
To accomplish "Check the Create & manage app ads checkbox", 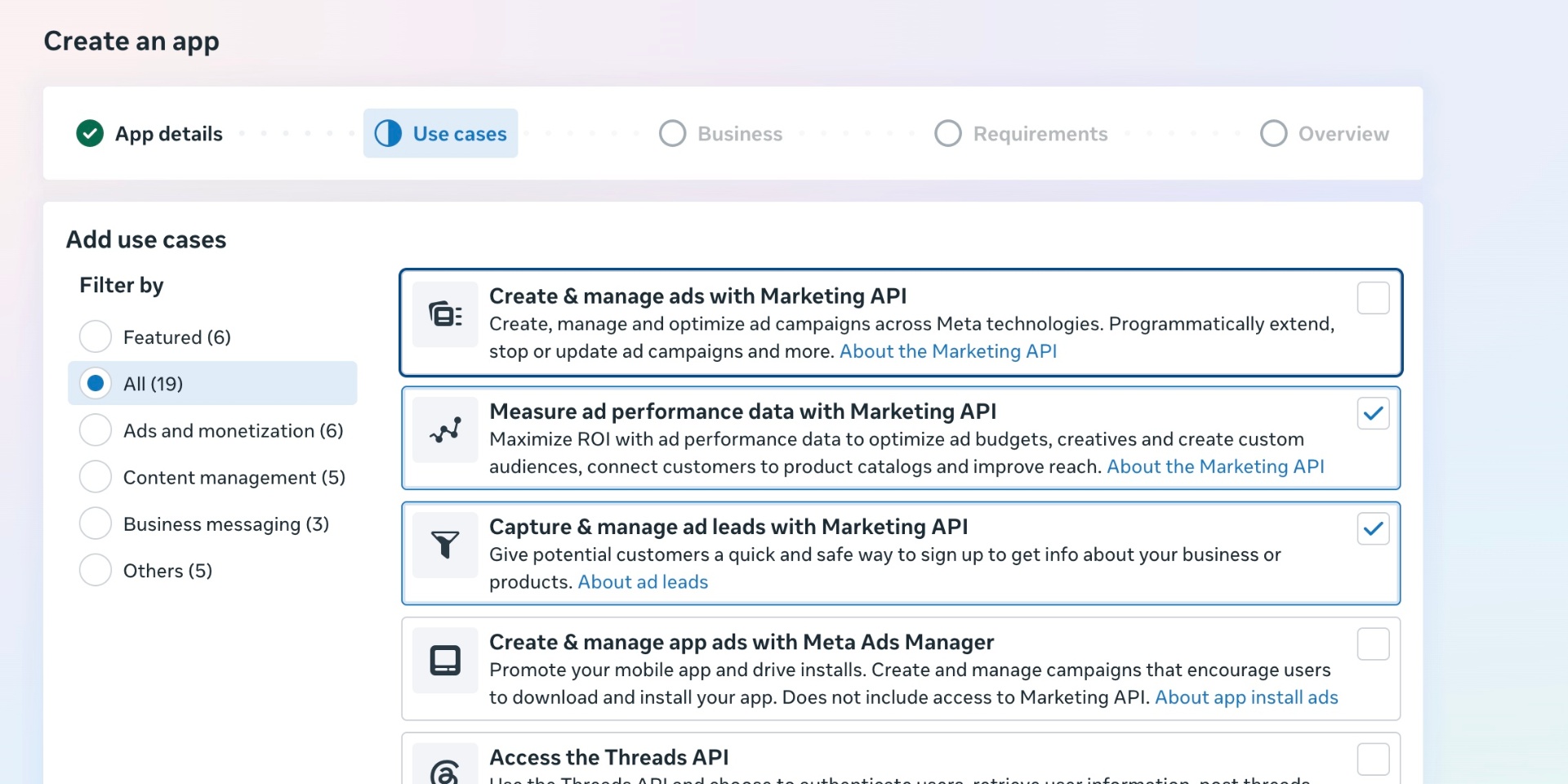I will coord(1373,644).
